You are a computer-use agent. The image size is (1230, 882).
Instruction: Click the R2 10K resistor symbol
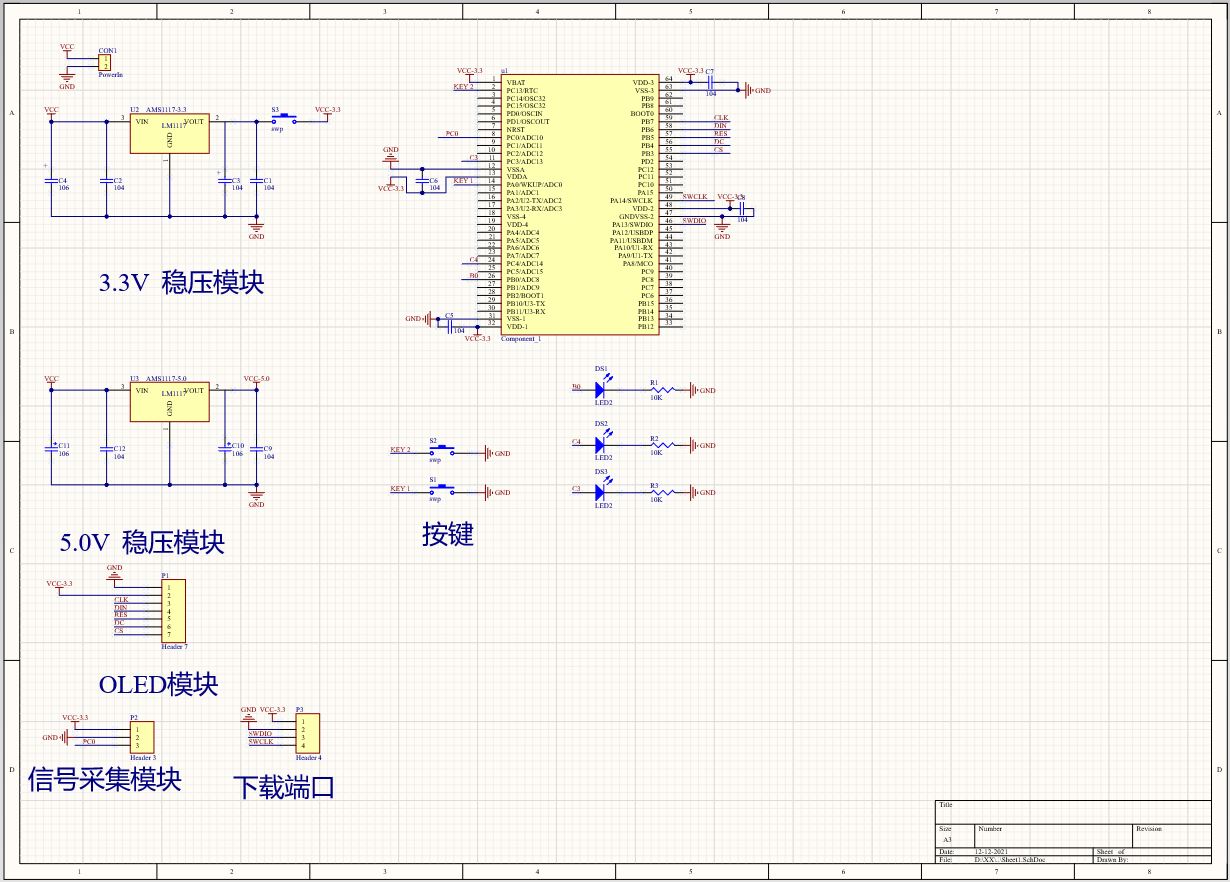point(664,444)
